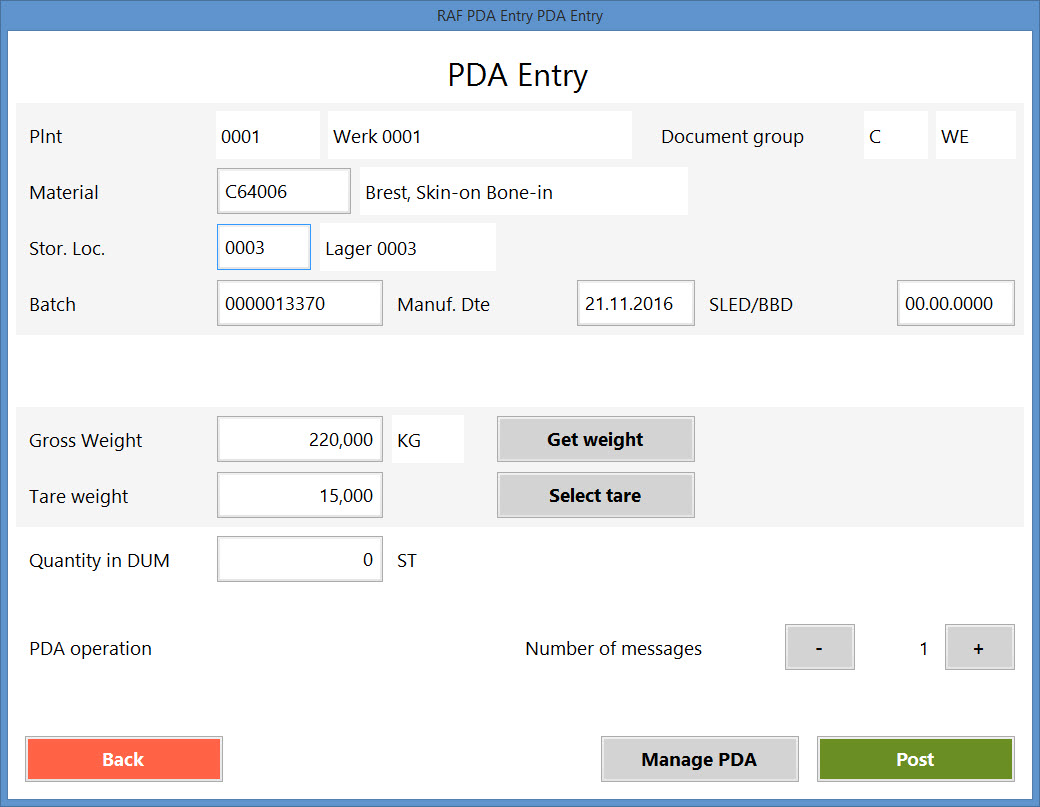This screenshot has height=807, width=1040.
Task: Open Manage PDA
Action: 699,759
